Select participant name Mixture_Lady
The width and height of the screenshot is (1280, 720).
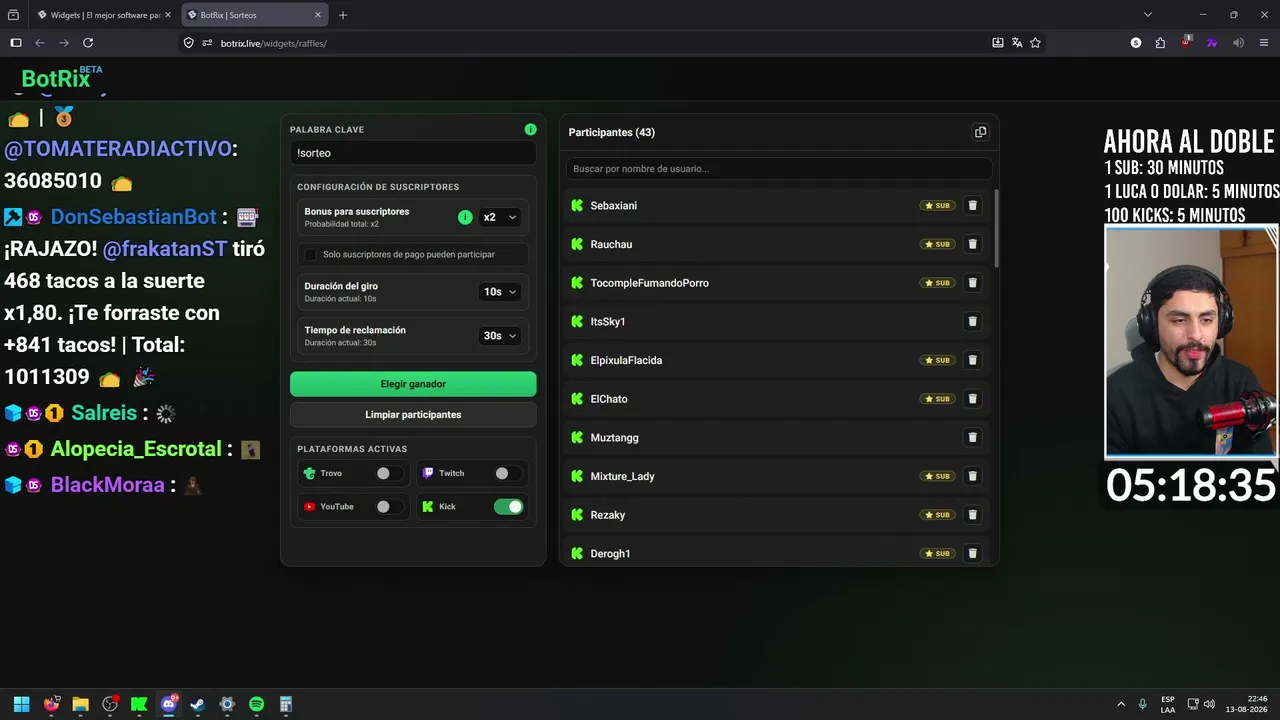(x=623, y=476)
